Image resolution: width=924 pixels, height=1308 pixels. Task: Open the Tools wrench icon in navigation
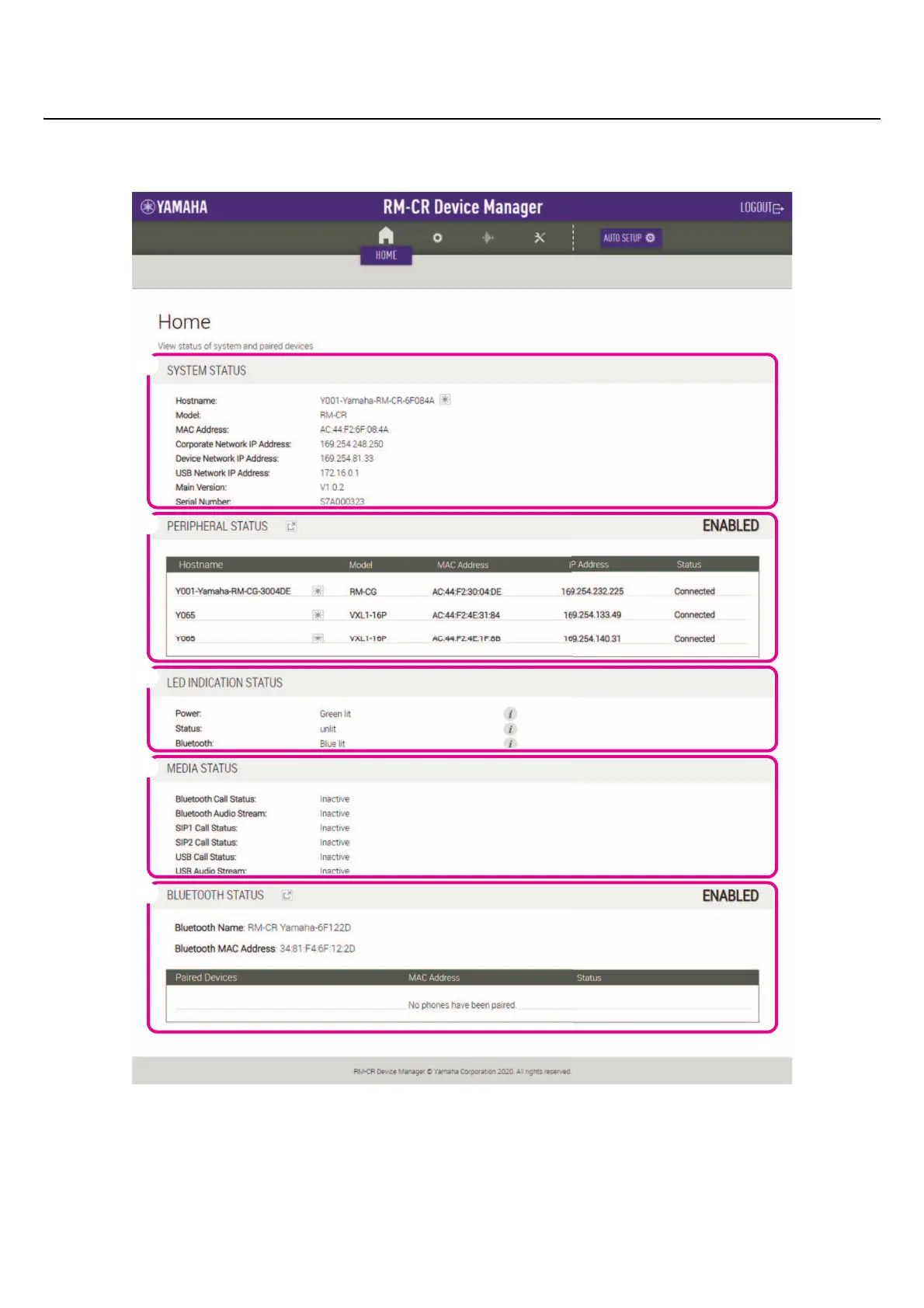tap(540, 238)
